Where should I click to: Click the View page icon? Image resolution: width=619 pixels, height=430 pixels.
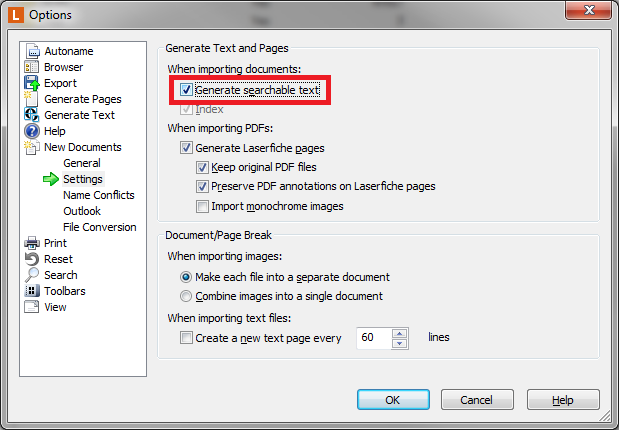(x=32, y=307)
